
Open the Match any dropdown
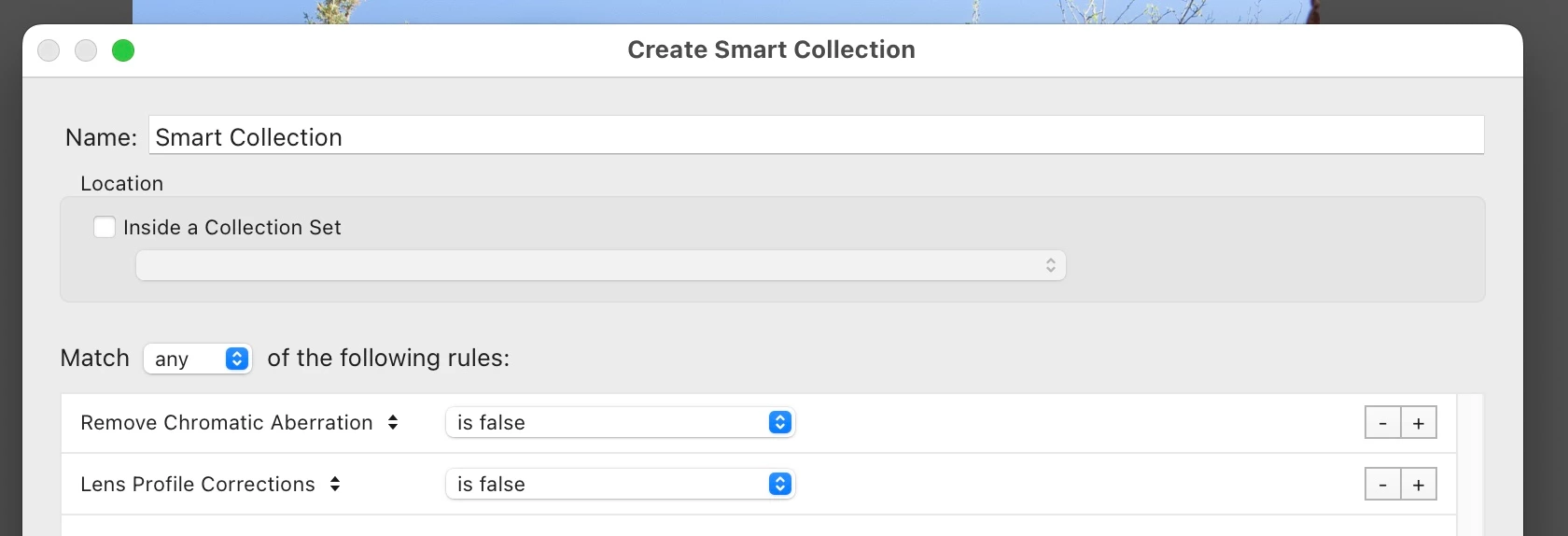coord(198,359)
